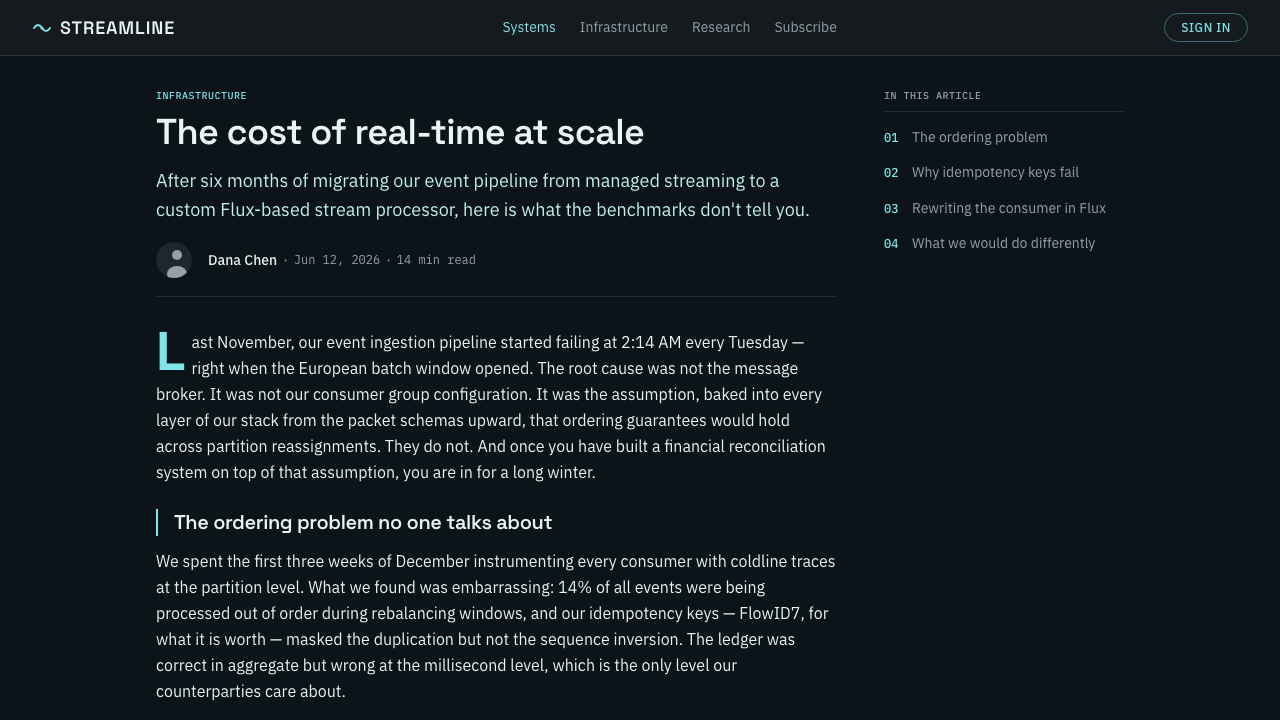Screen dimensions: 1280x720
Task: Click the Infrastructure category tag above the title
Action: [x=201, y=96]
